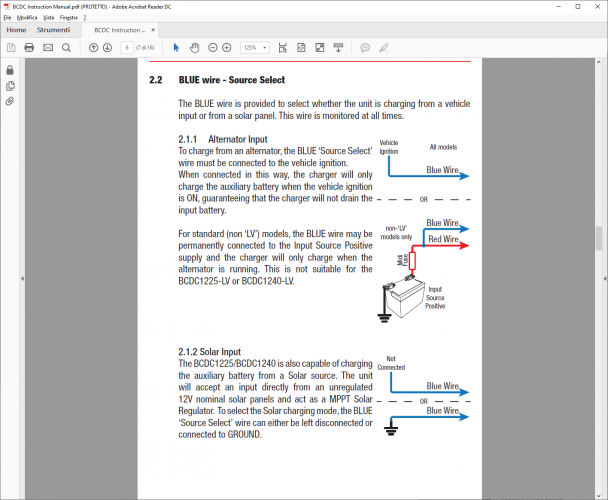This screenshot has width=608, height=500.
Task: Go to next page with down arrow
Action: [107, 47]
